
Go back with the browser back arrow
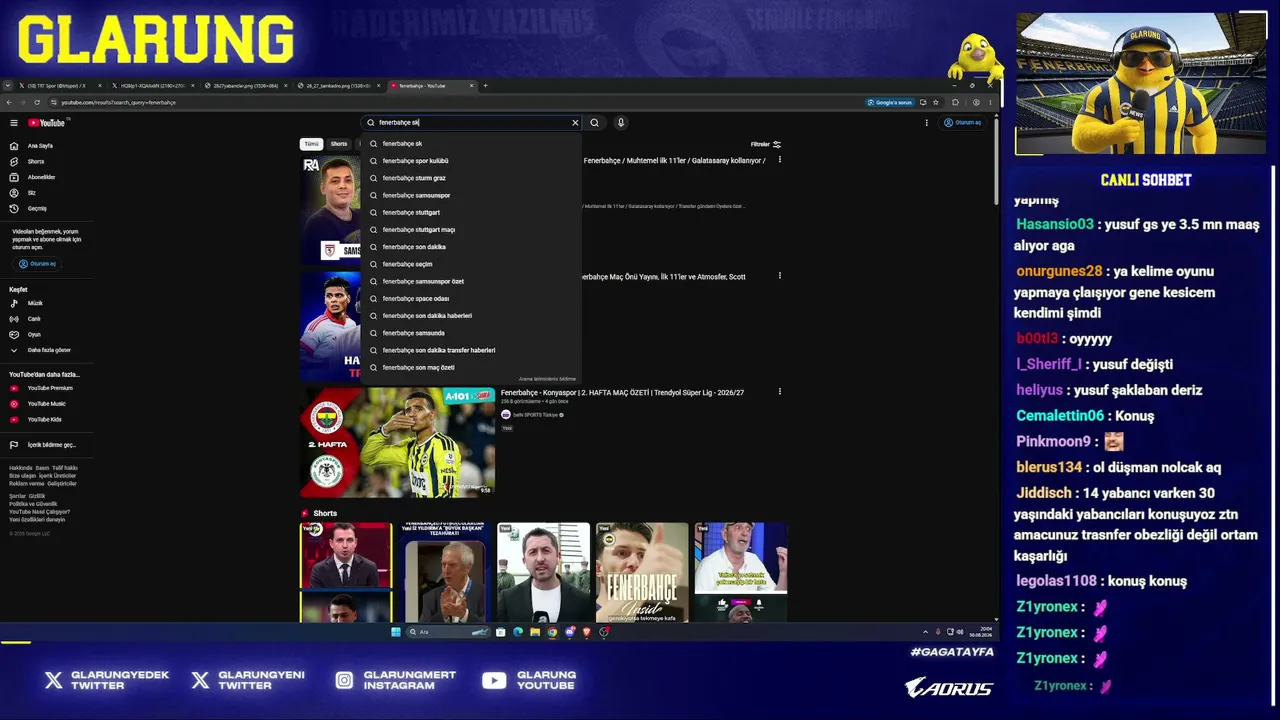[x=9, y=102]
